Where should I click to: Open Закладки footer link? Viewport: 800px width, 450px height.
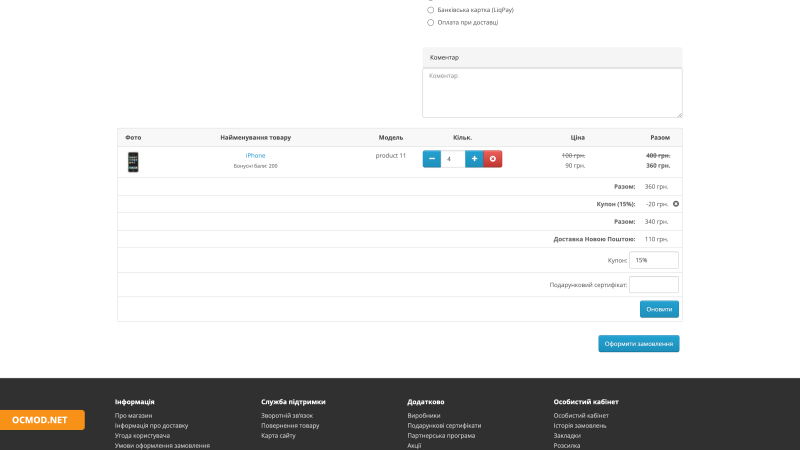(x=567, y=436)
